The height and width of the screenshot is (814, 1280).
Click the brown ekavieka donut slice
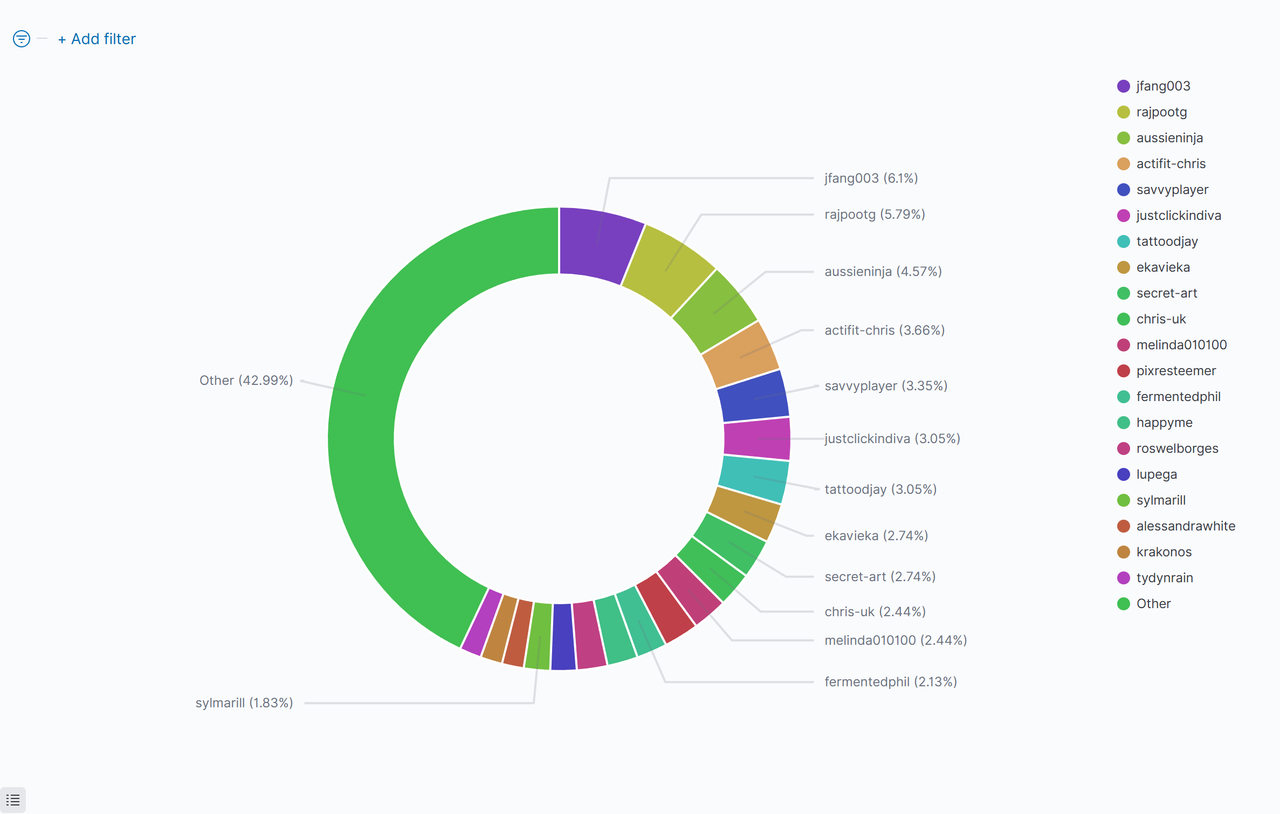744,513
